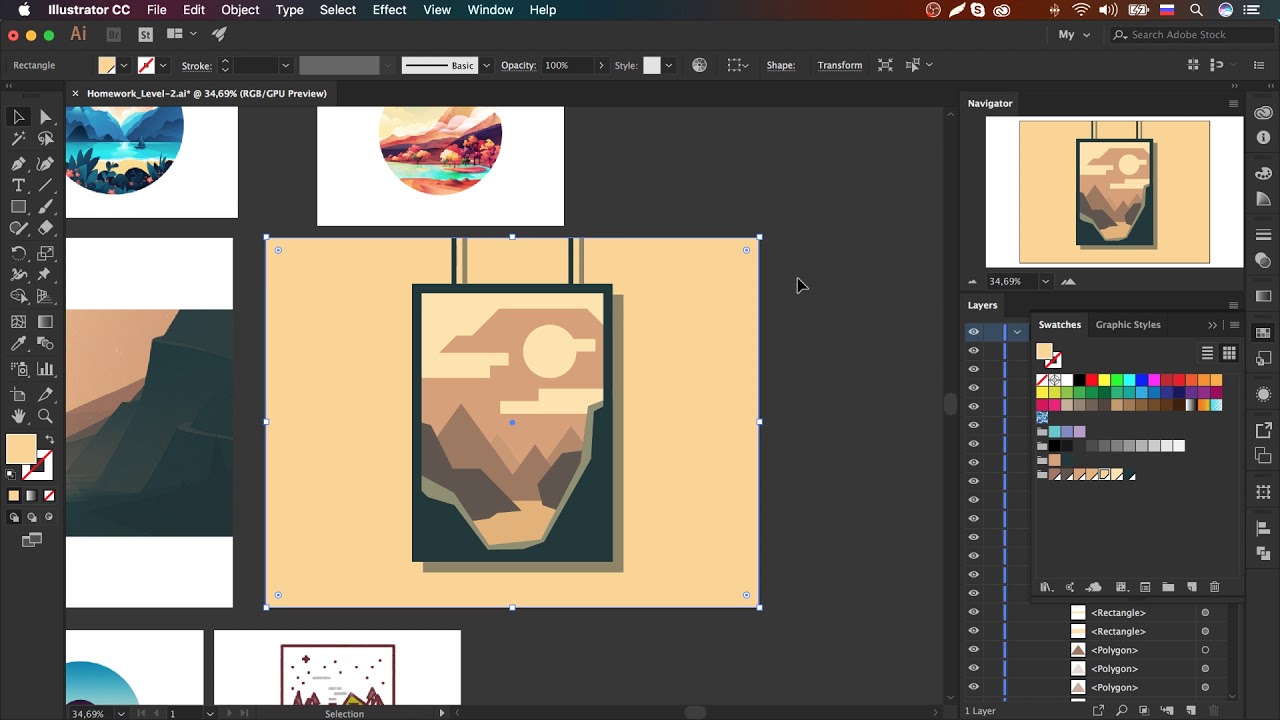Expand or collapse the top layer chevron
The height and width of the screenshot is (720, 1280).
[x=1017, y=332]
